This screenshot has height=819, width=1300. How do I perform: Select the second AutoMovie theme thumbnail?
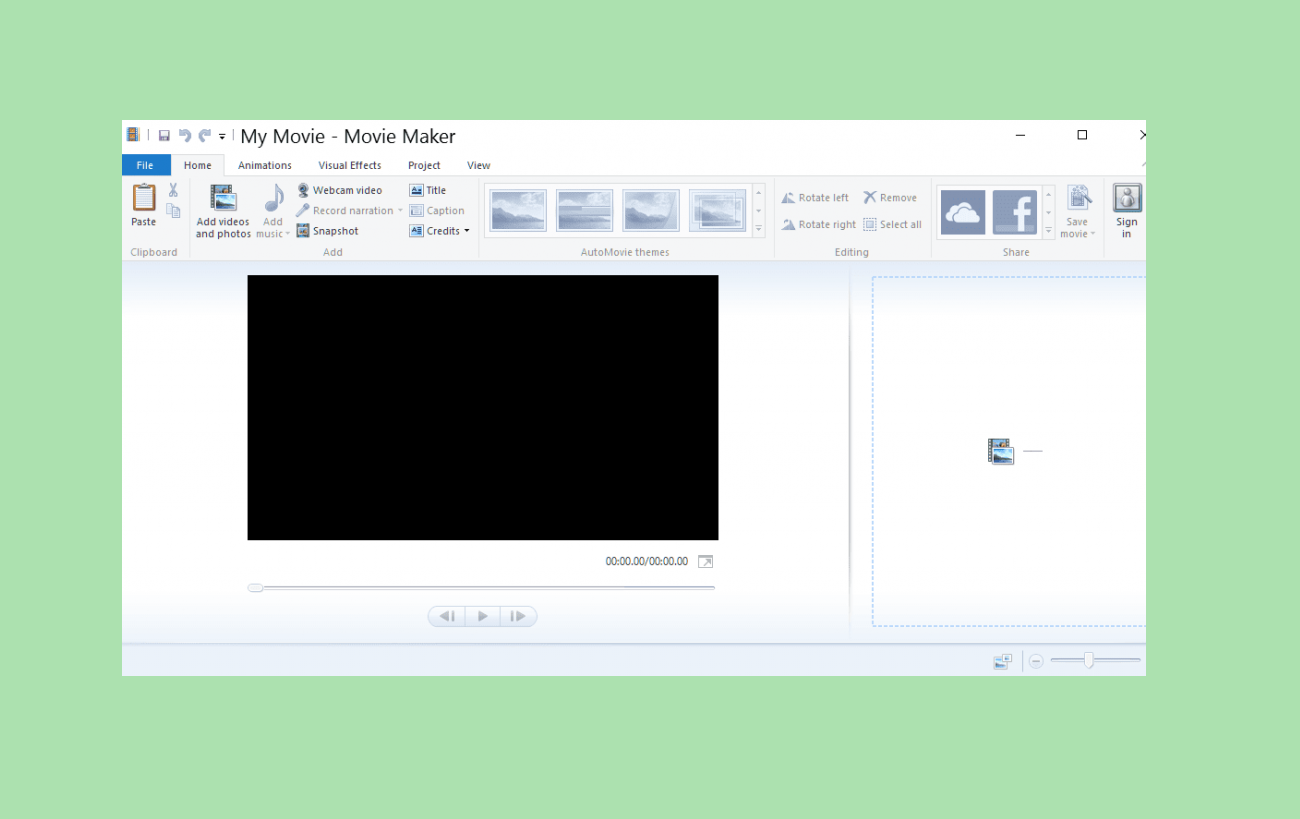point(584,210)
